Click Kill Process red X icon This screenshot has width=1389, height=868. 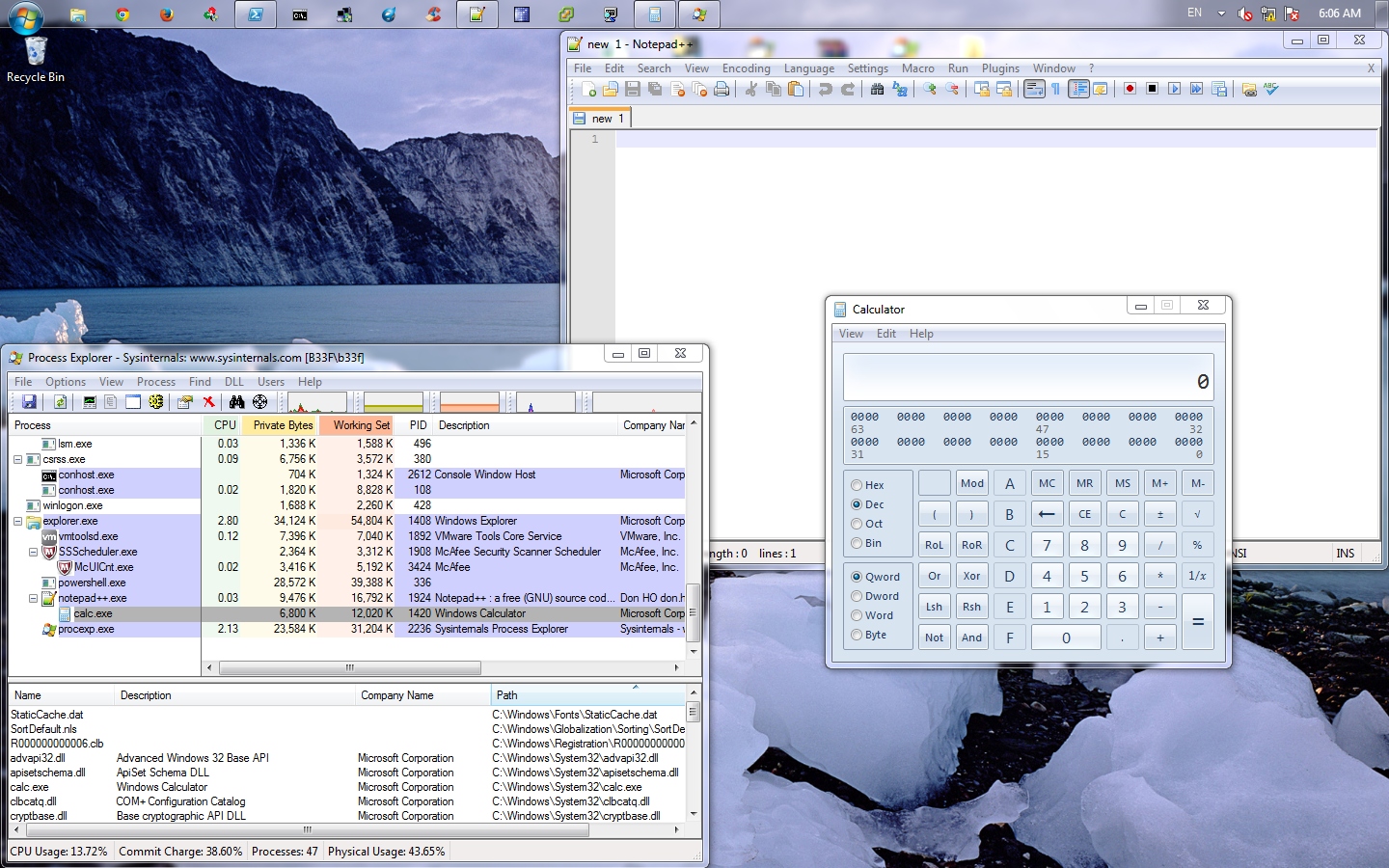pyautogui.click(x=208, y=402)
